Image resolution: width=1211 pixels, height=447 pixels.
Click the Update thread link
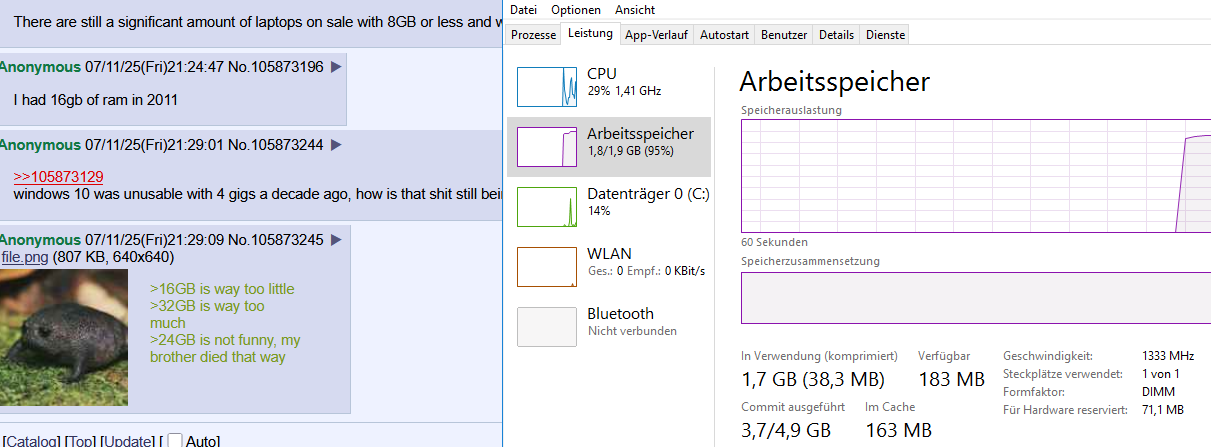[128, 440]
